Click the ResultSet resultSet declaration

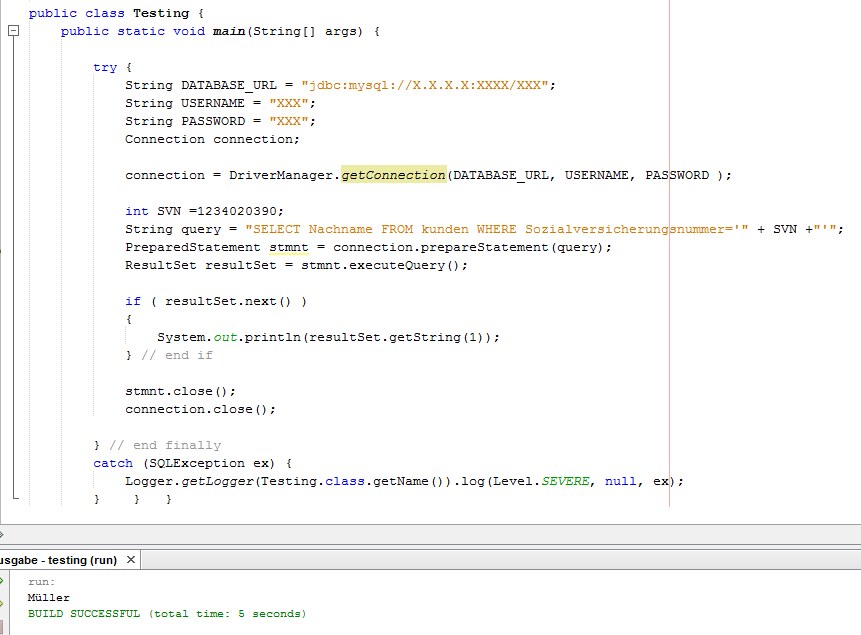(x=200, y=265)
